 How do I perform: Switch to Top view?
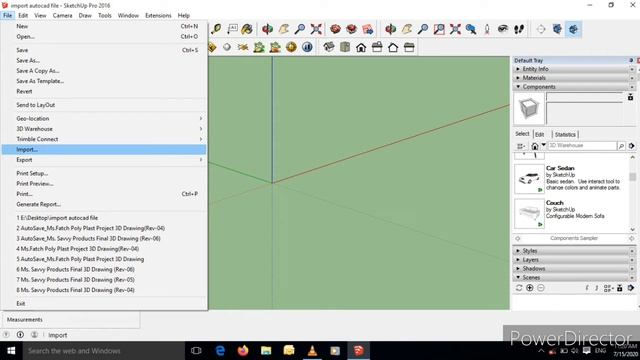coord(345,47)
